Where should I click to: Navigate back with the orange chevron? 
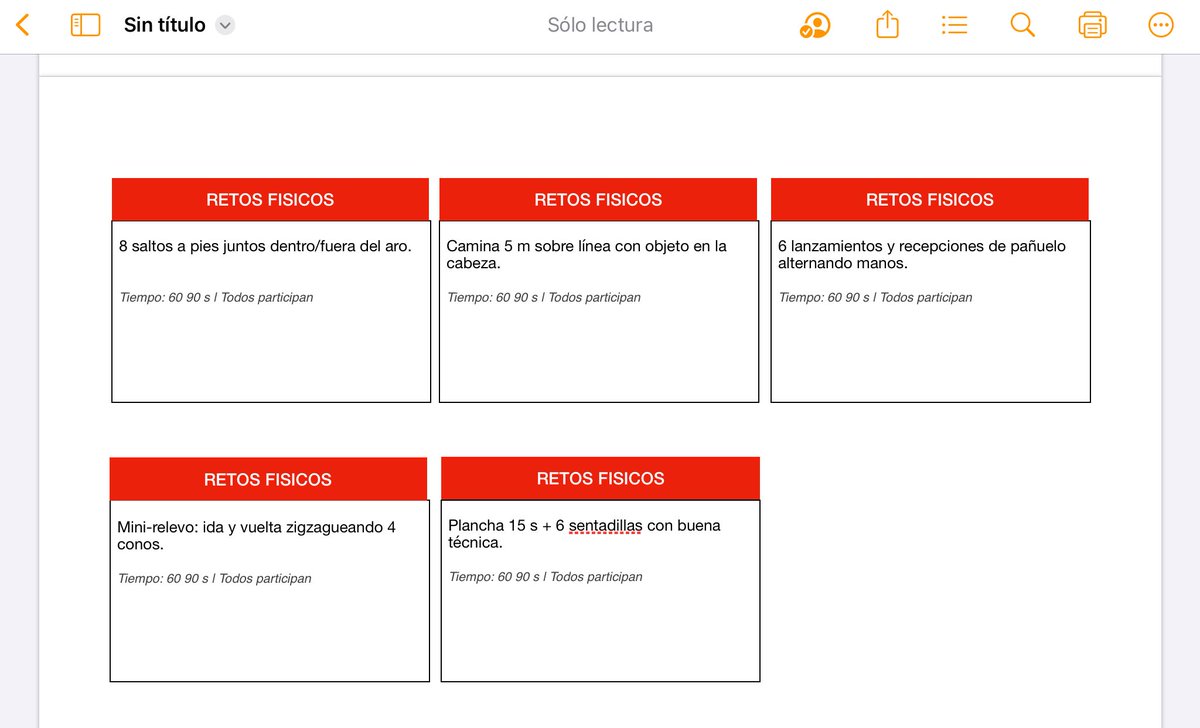tap(22, 25)
